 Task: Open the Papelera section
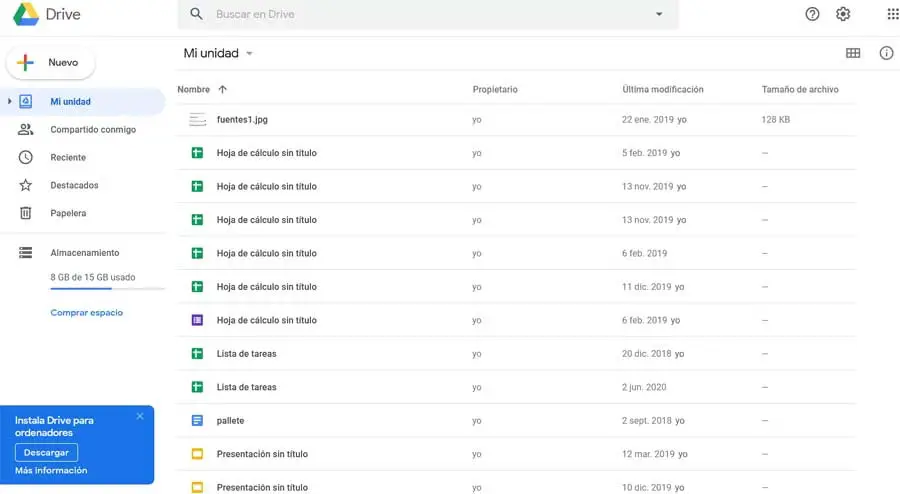(x=68, y=213)
